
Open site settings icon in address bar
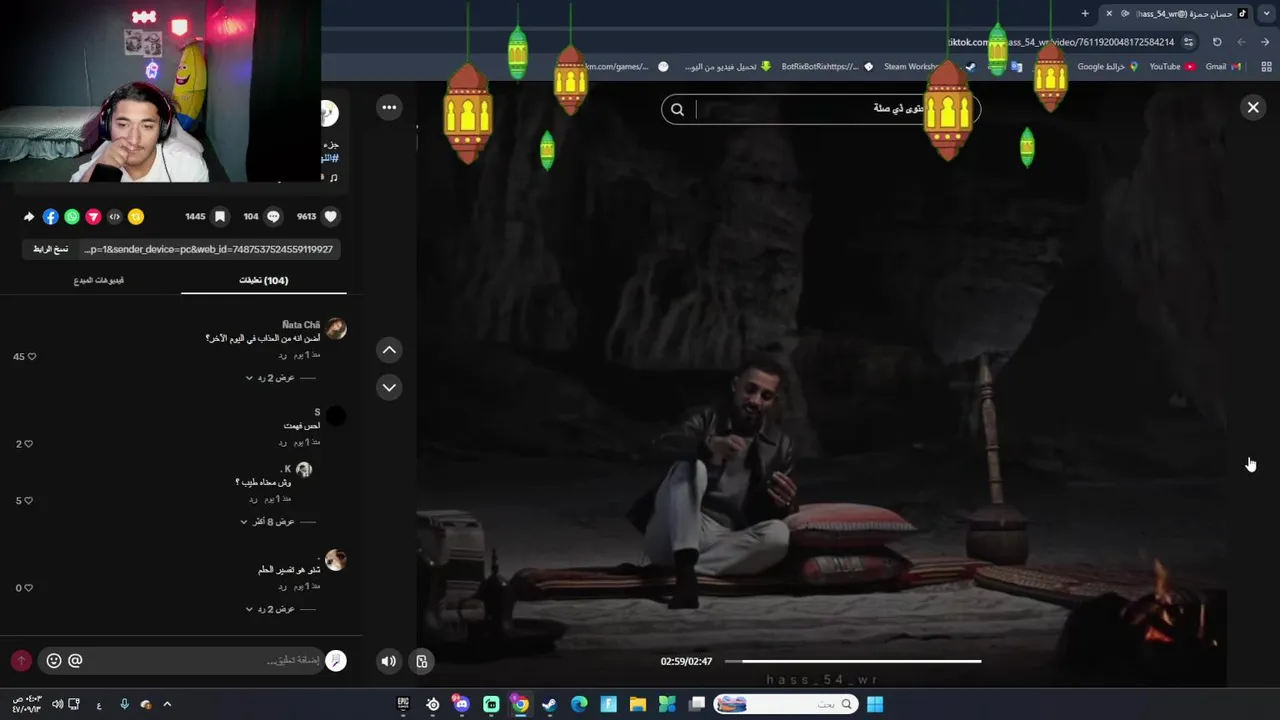click(x=1188, y=42)
